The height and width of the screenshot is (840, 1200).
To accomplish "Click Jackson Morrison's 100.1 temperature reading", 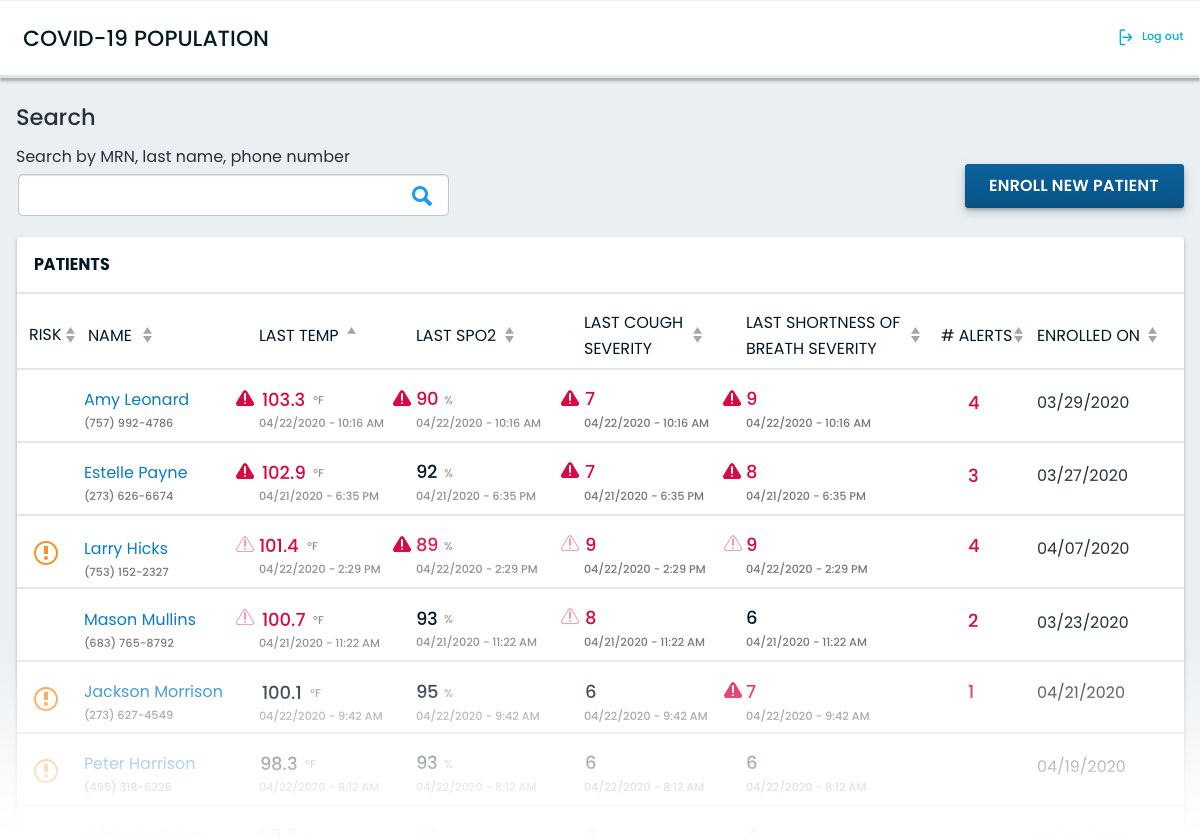I will 281,692.
